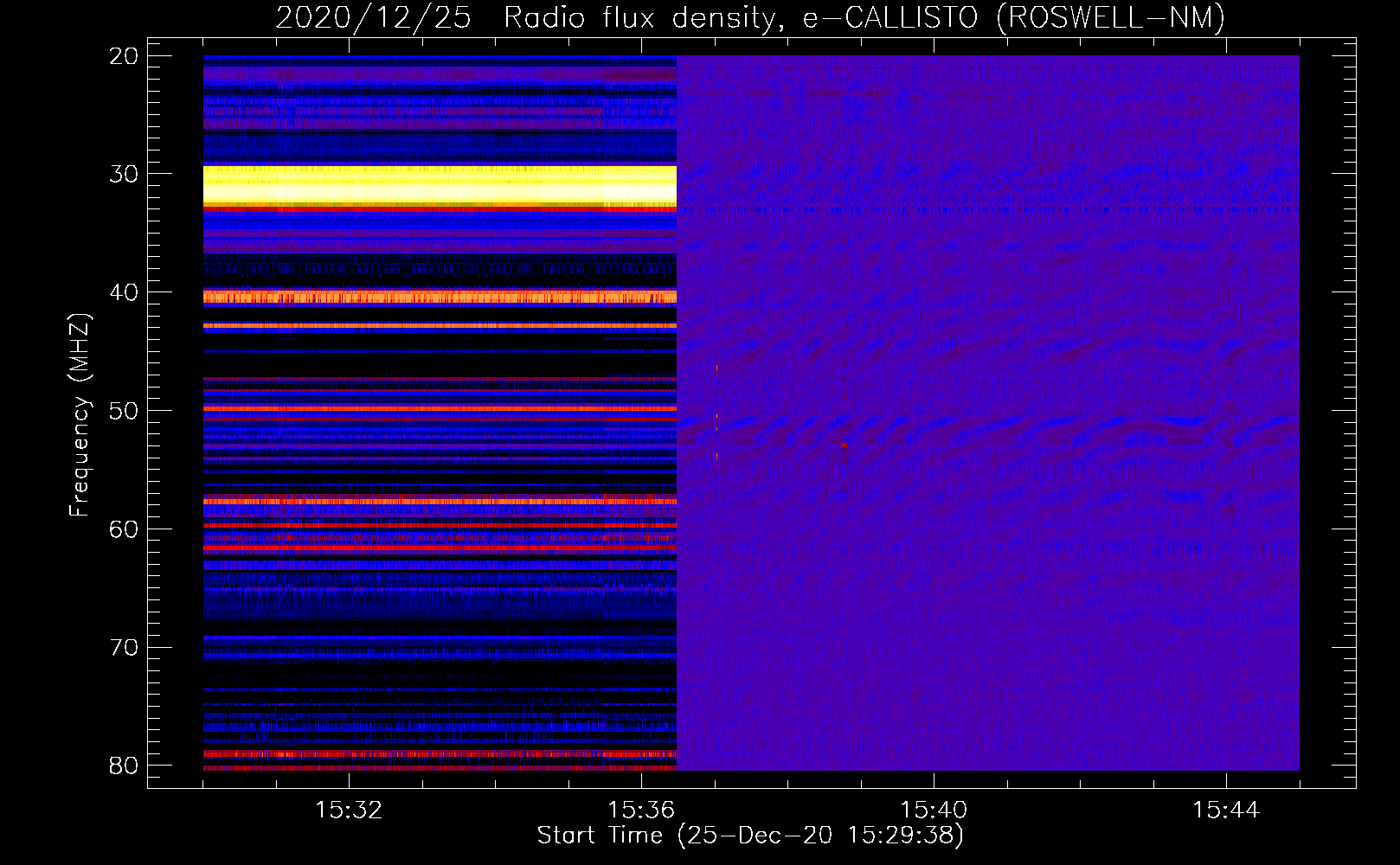
Task: Click the small red spot near 15:38
Action: [843, 445]
